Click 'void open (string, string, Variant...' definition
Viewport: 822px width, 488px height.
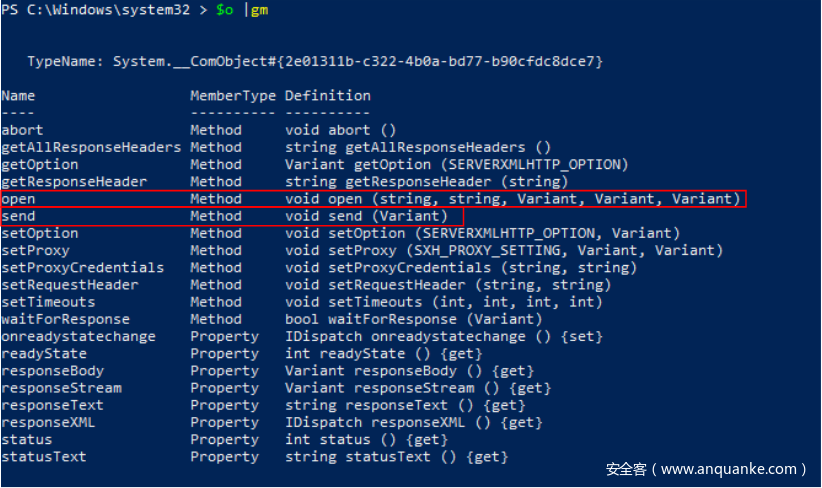[x=512, y=199]
